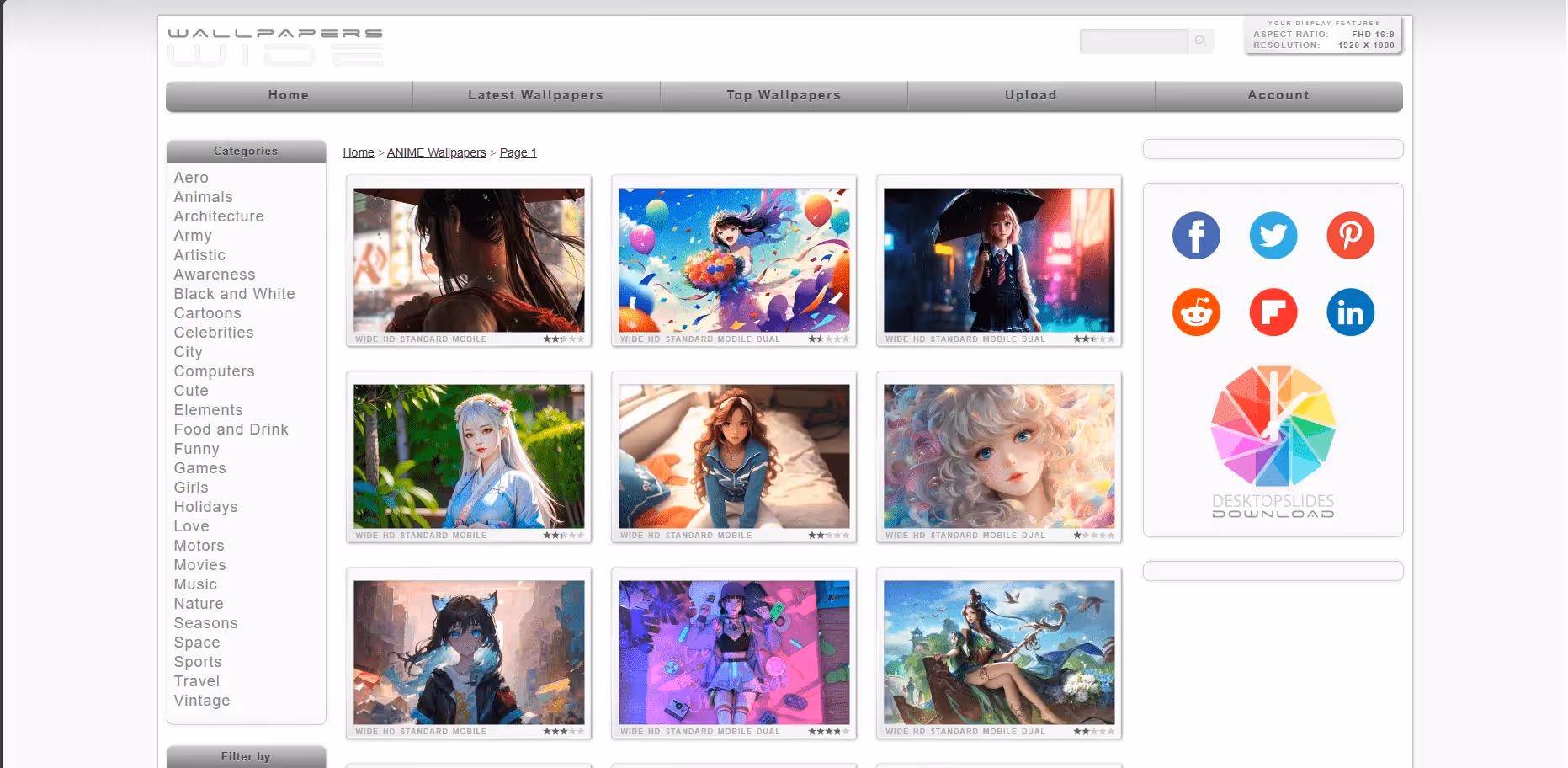Go to the WallpapersWide site logo
This screenshot has width=1568, height=768.
coord(275,47)
